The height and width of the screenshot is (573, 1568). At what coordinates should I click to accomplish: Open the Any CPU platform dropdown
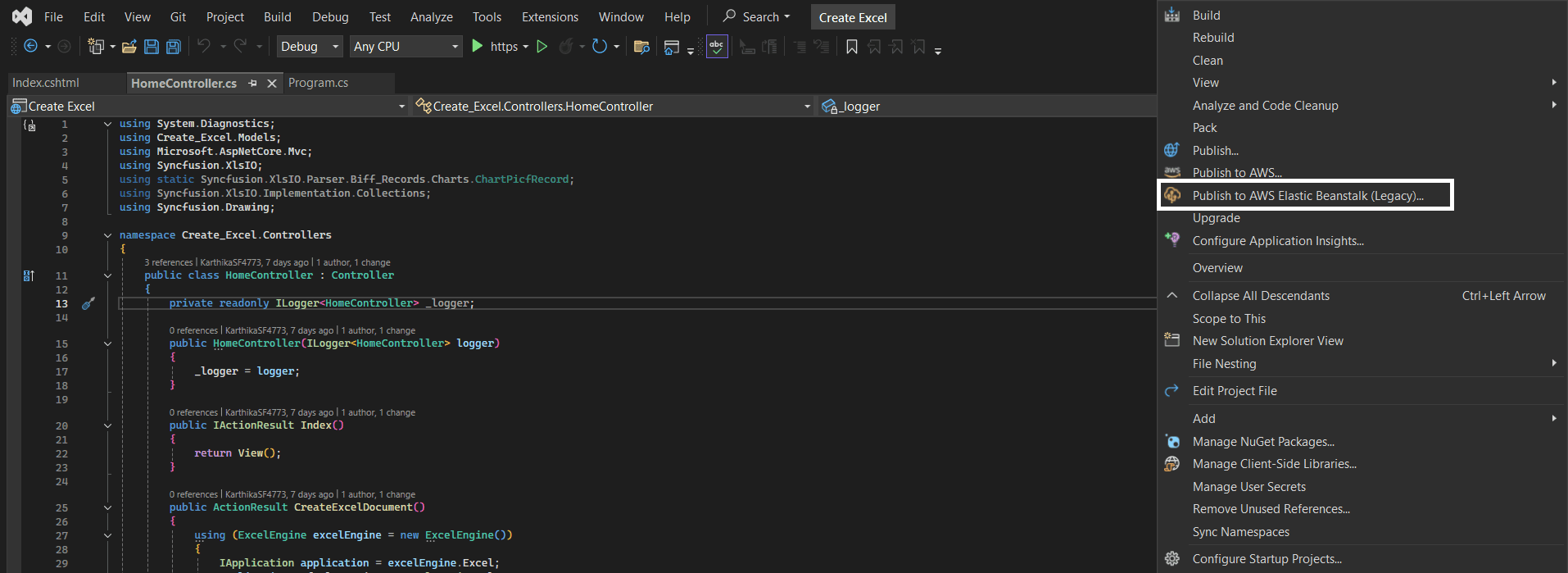(x=406, y=47)
